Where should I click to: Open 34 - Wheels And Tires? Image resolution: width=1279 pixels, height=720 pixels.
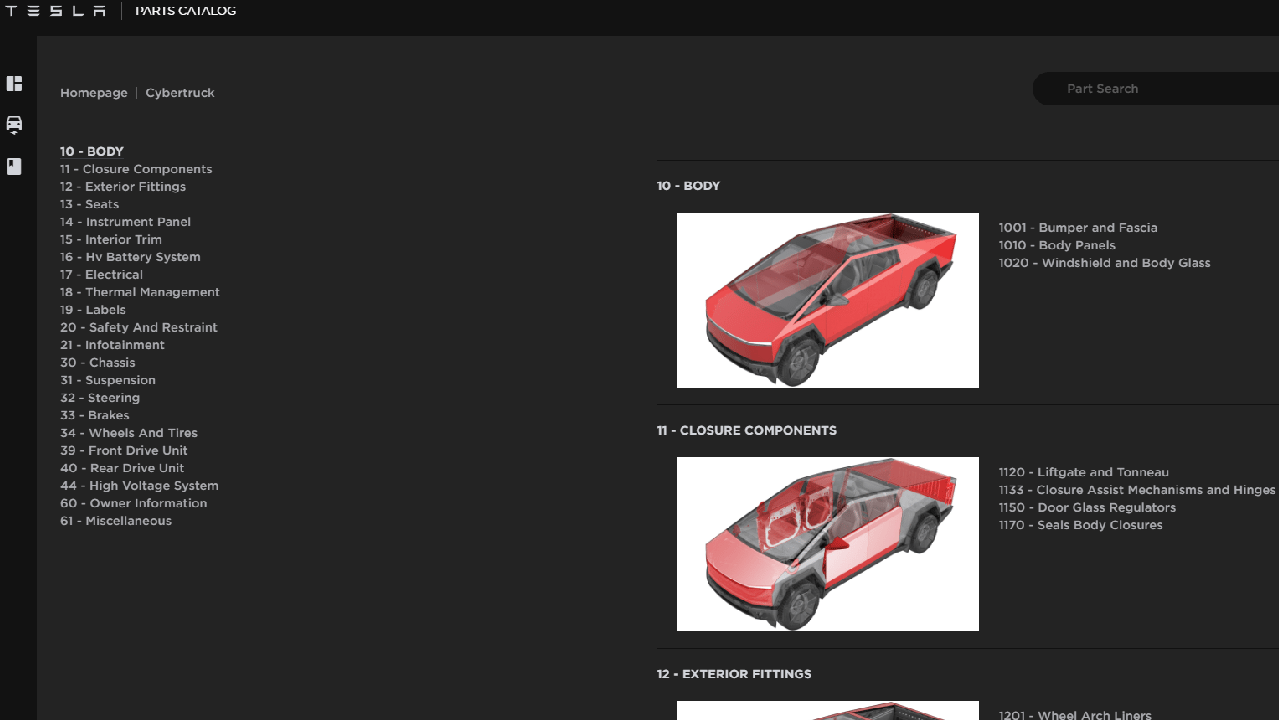tap(129, 433)
